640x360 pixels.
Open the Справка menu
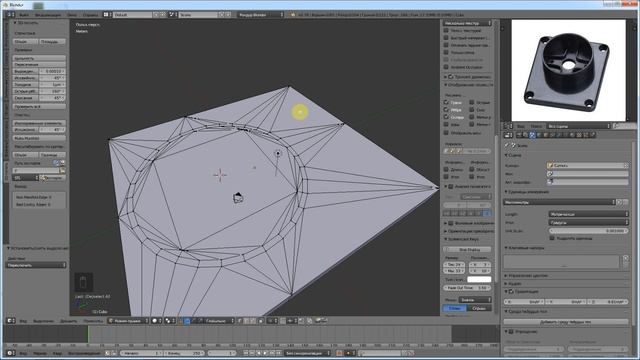[91, 15]
